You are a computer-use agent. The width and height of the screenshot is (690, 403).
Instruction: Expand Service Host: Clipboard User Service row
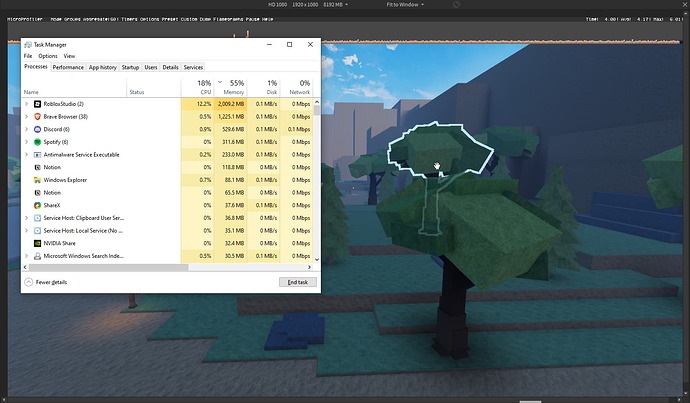click(x=26, y=218)
